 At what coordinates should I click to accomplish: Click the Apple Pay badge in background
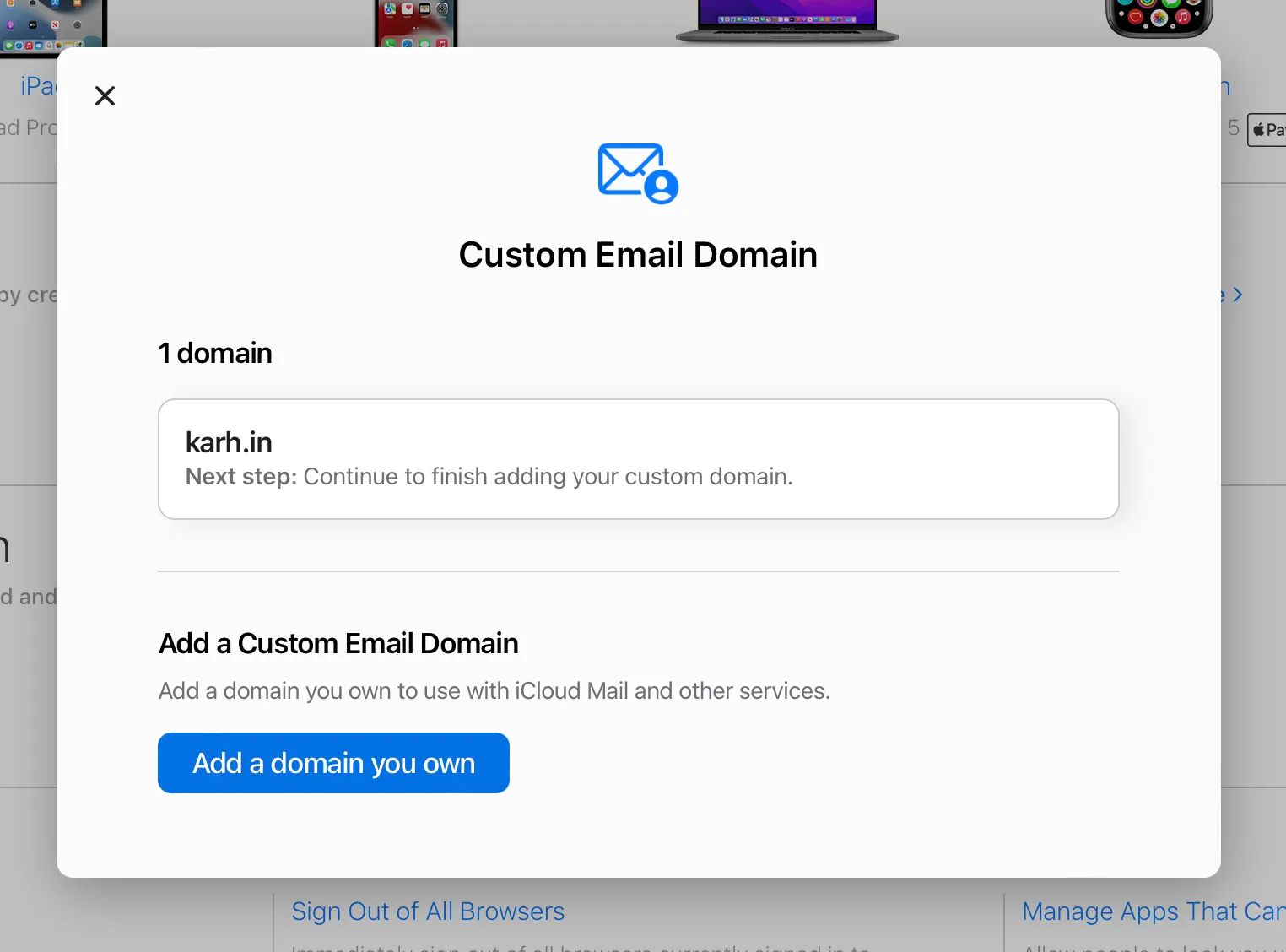(x=1267, y=130)
